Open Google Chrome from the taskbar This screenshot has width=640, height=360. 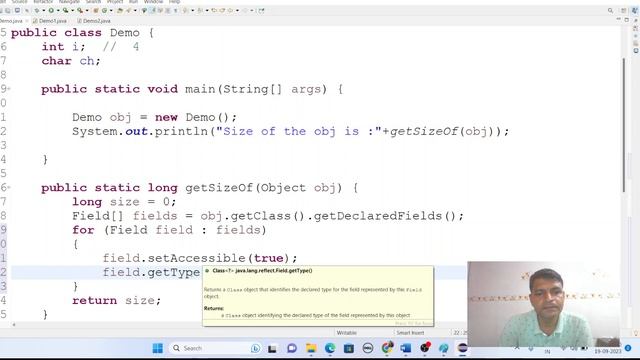tap(387, 348)
